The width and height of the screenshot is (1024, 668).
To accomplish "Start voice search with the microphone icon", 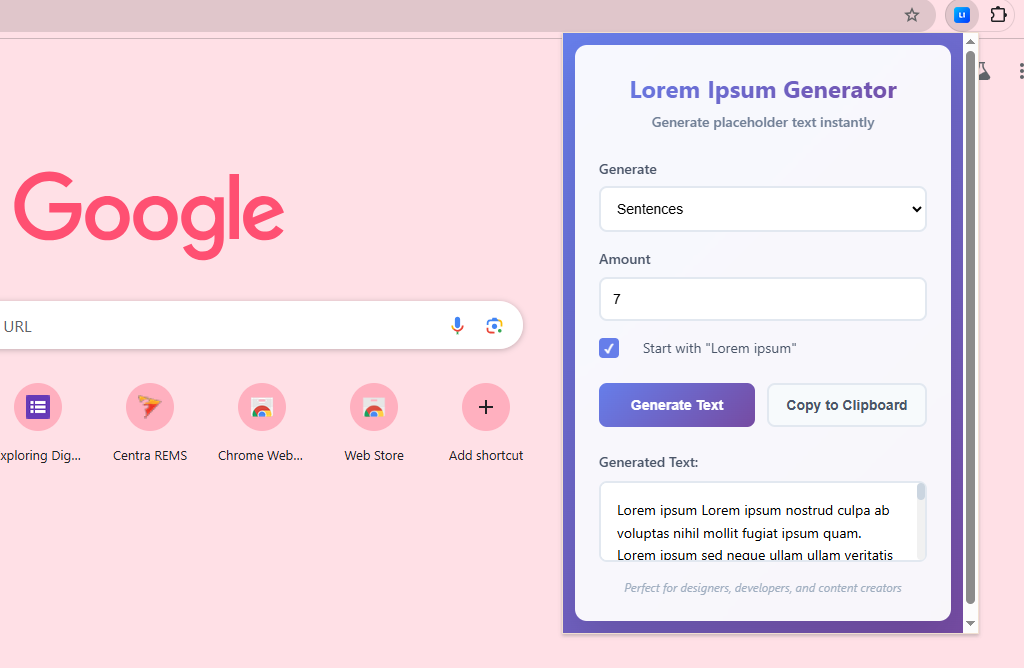I will coord(457,326).
